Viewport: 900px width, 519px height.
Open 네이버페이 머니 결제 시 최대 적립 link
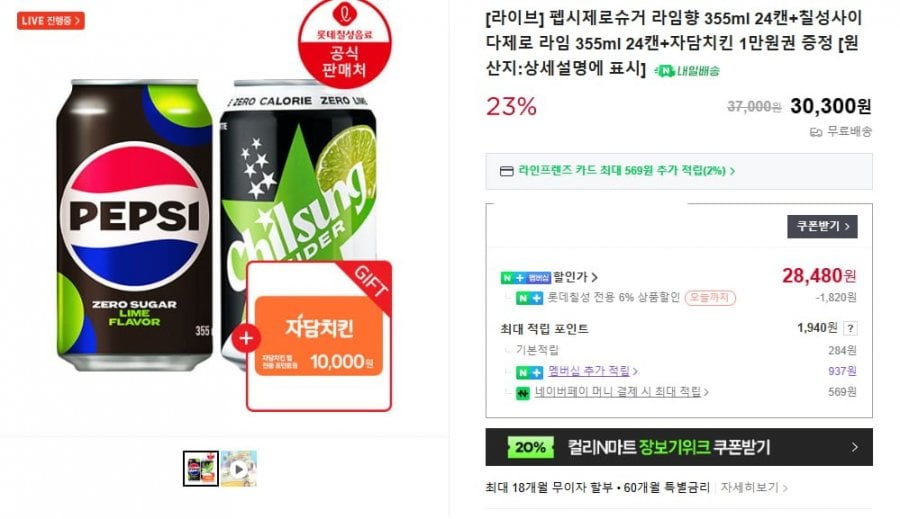click(621, 392)
